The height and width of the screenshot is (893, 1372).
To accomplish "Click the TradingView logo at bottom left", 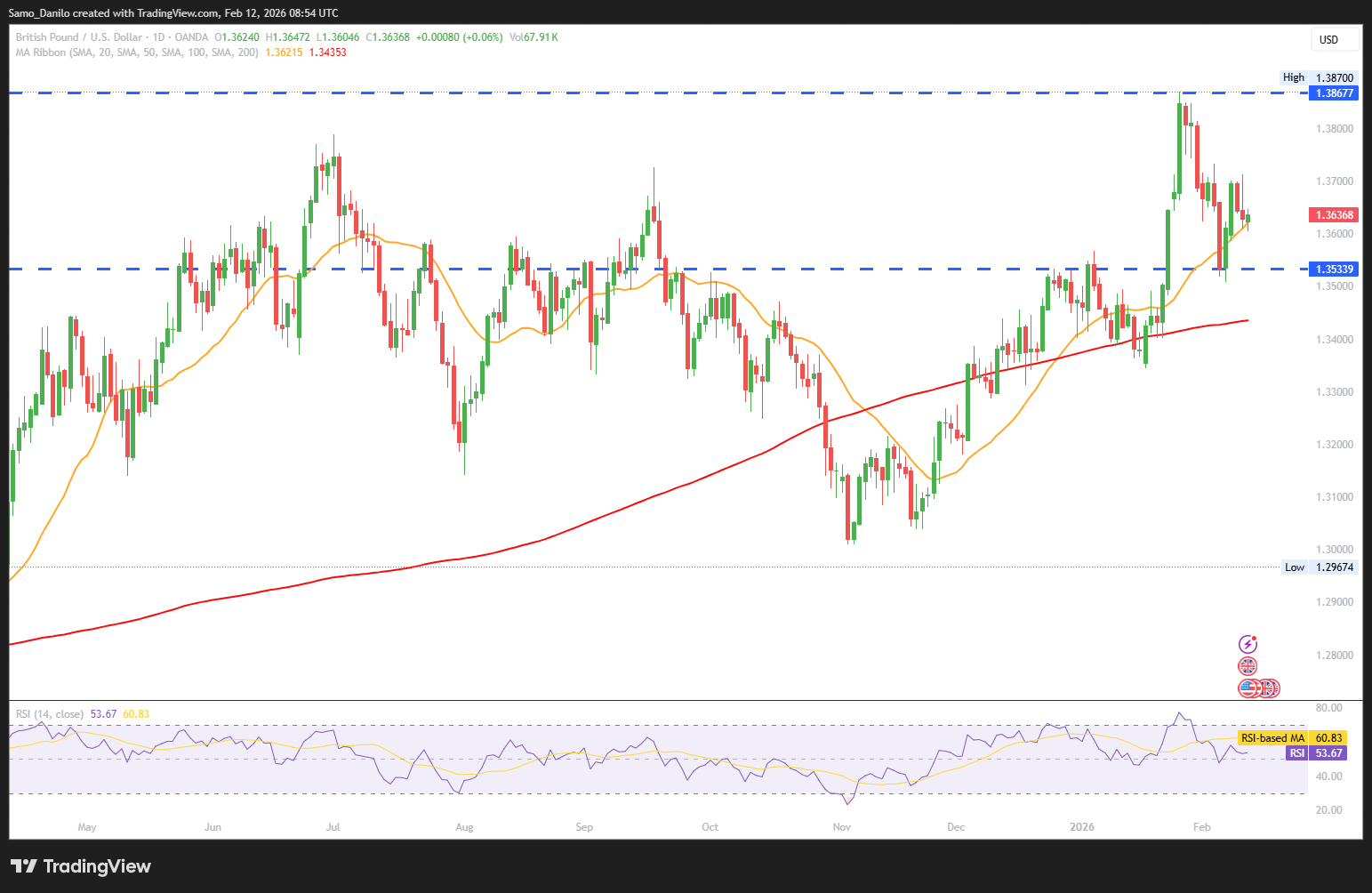I will (x=81, y=866).
